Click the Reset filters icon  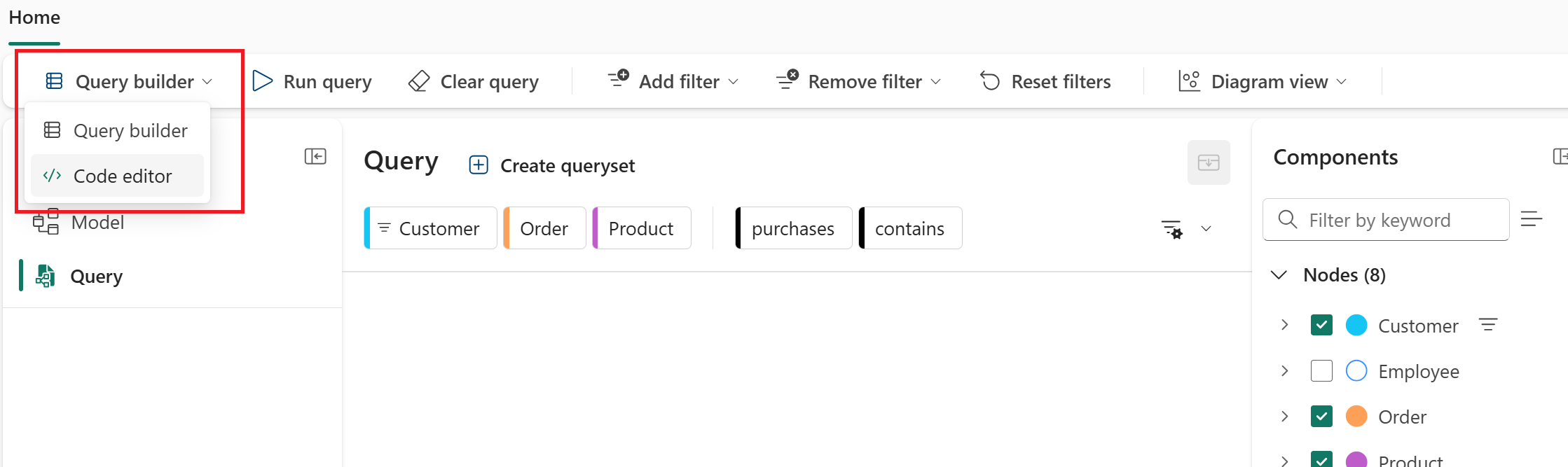click(x=990, y=81)
